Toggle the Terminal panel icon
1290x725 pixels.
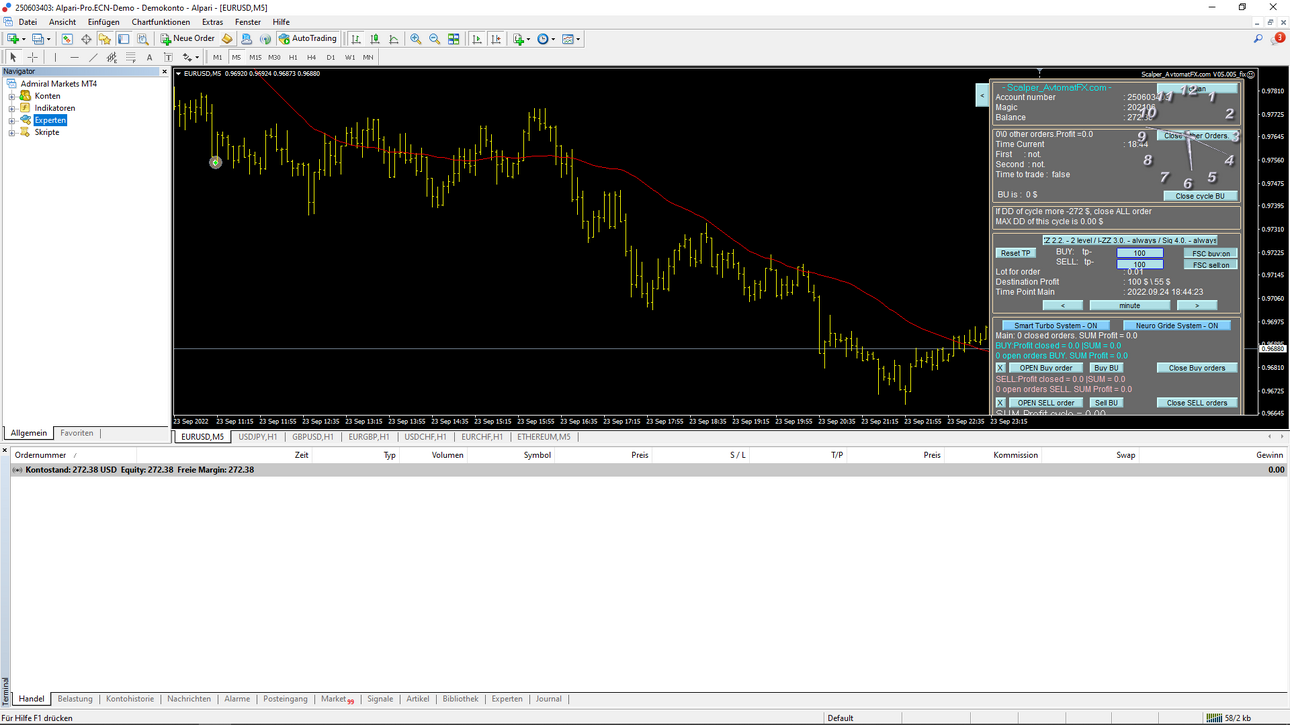pos(124,39)
